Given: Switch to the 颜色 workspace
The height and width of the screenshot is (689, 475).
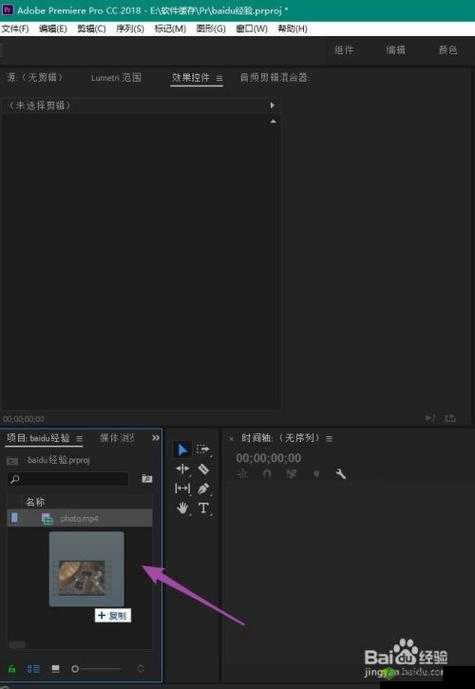Looking at the screenshot, I should [447, 50].
